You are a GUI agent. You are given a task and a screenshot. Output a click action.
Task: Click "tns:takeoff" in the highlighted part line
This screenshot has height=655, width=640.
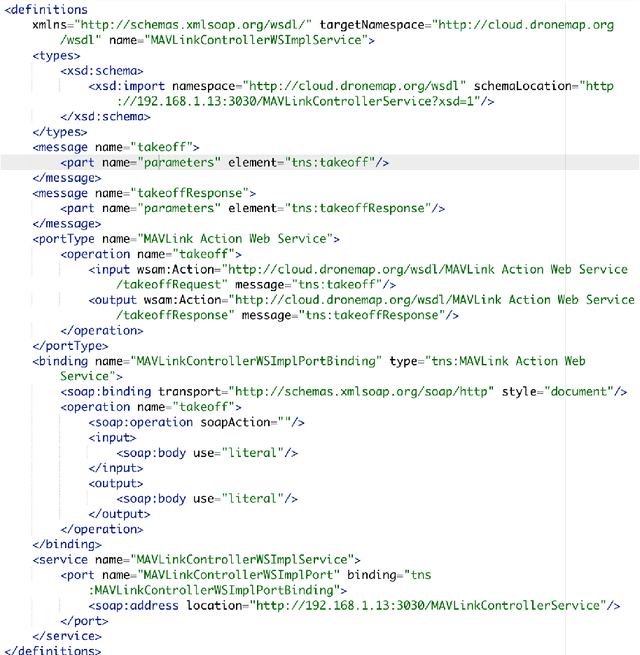pos(330,162)
